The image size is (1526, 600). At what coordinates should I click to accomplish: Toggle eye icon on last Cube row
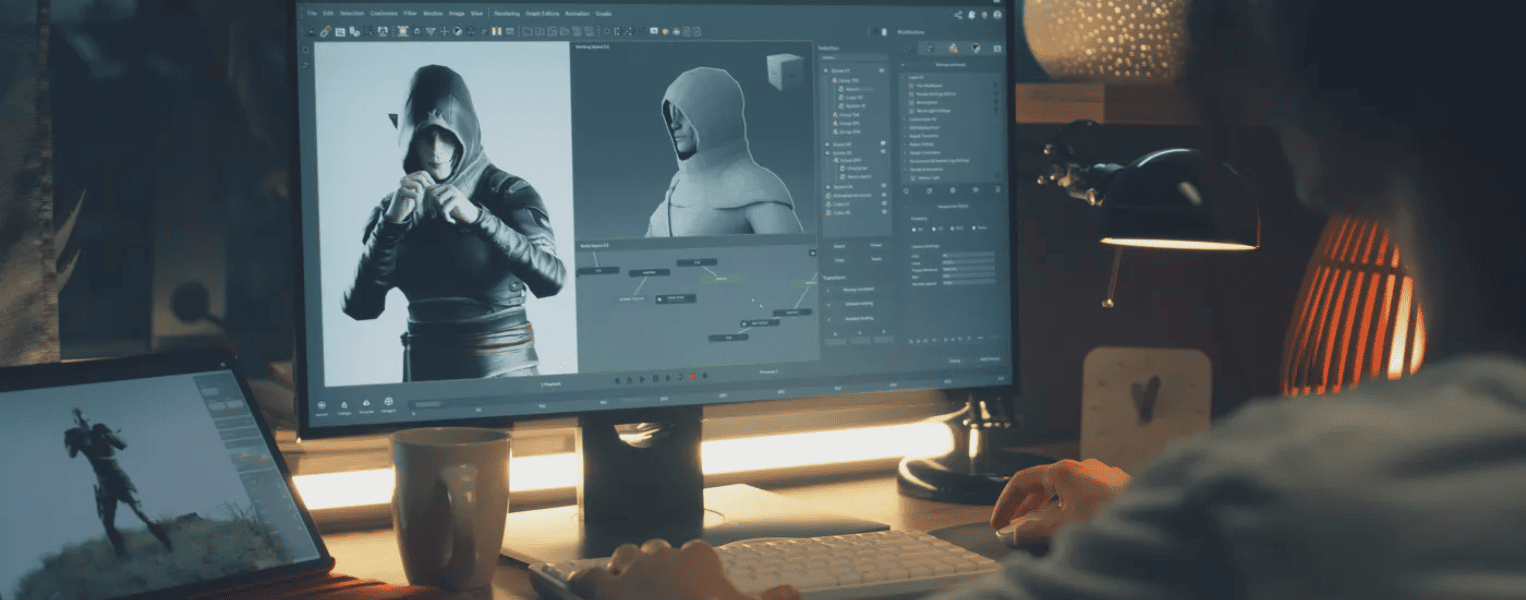(x=884, y=212)
